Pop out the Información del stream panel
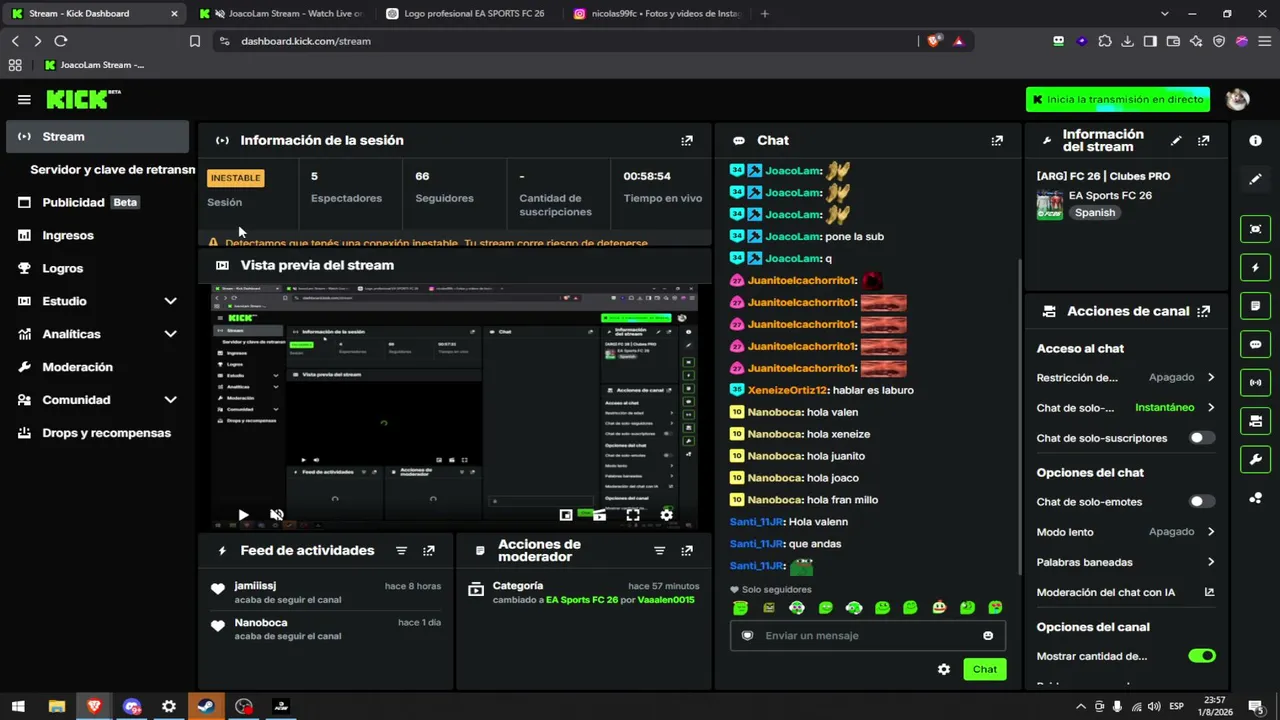 pyautogui.click(x=1204, y=141)
